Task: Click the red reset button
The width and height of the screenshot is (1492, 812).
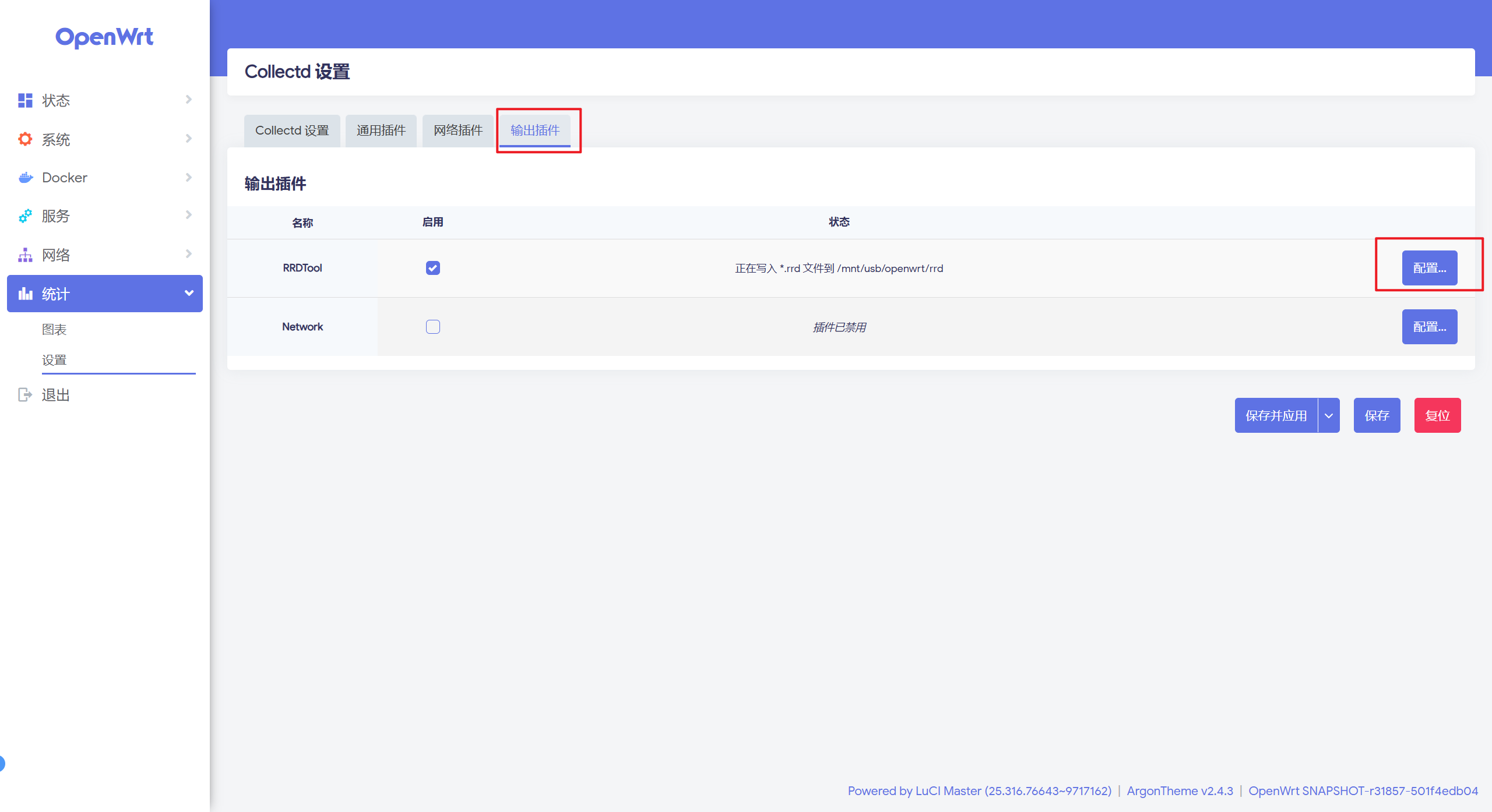Action: [x=1437, y=415]
